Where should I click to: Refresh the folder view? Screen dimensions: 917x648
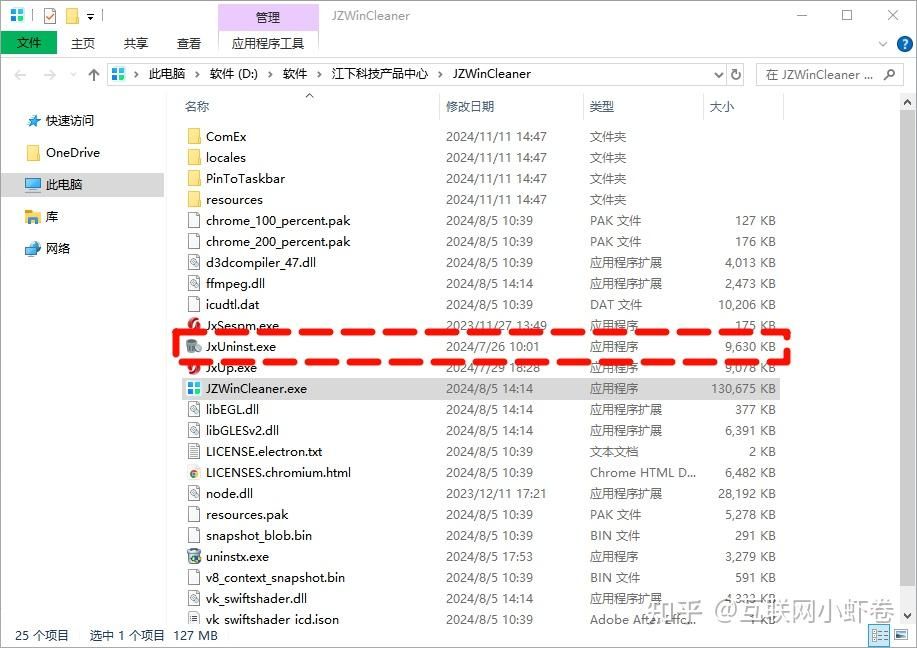[736, 74]
